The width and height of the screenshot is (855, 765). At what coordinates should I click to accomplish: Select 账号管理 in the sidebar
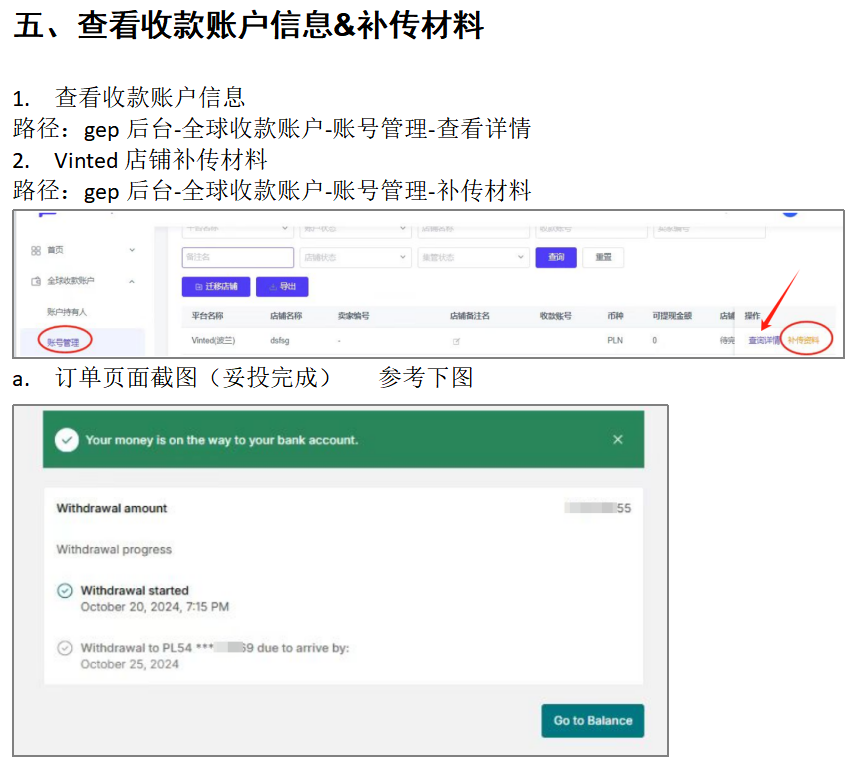pyautogui.click(x=64, y=342)
